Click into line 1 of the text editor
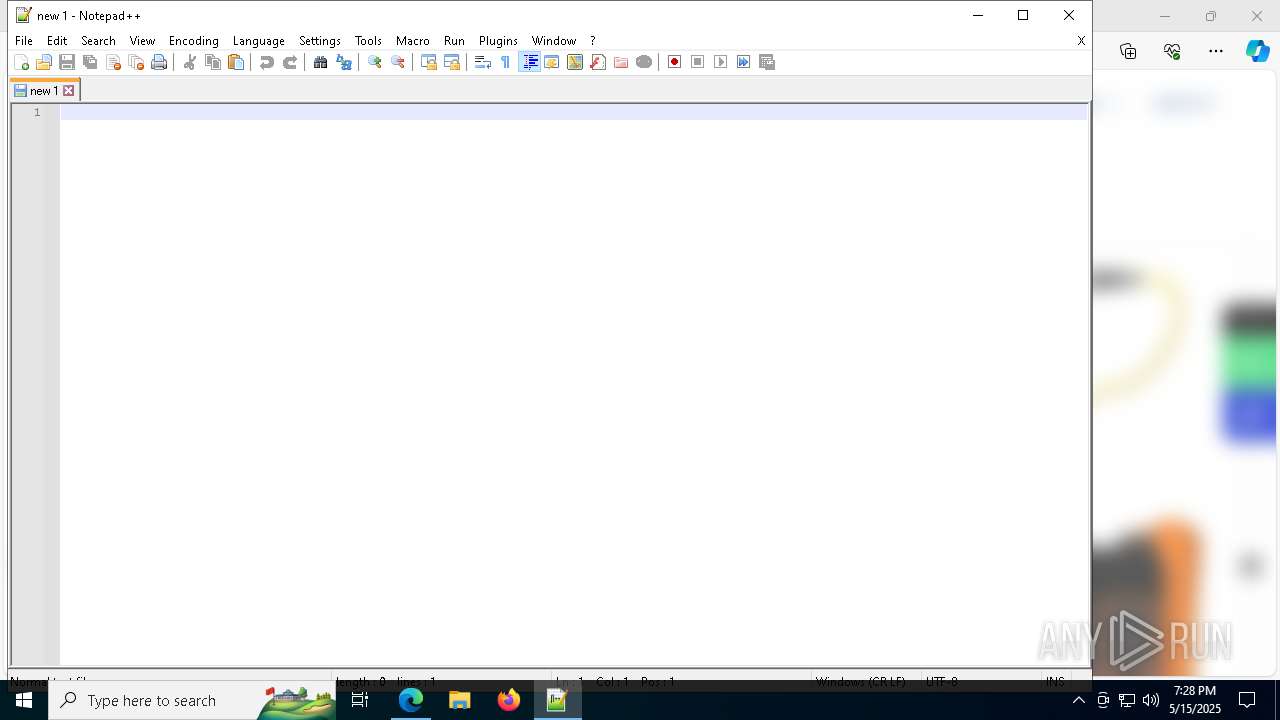Viewport: 1280px width, 720px height. pos(574,112)
